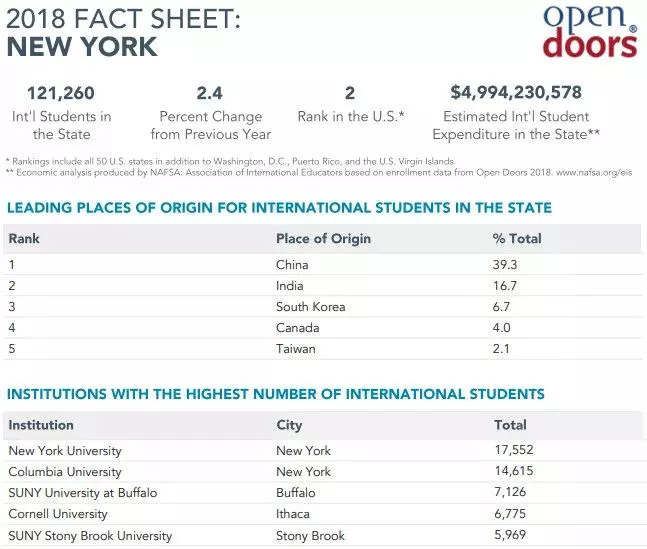Viewport: 647px width, 549px height.
Task: Click 'Int'l Students in the State' label
Action: pos(62,125)
